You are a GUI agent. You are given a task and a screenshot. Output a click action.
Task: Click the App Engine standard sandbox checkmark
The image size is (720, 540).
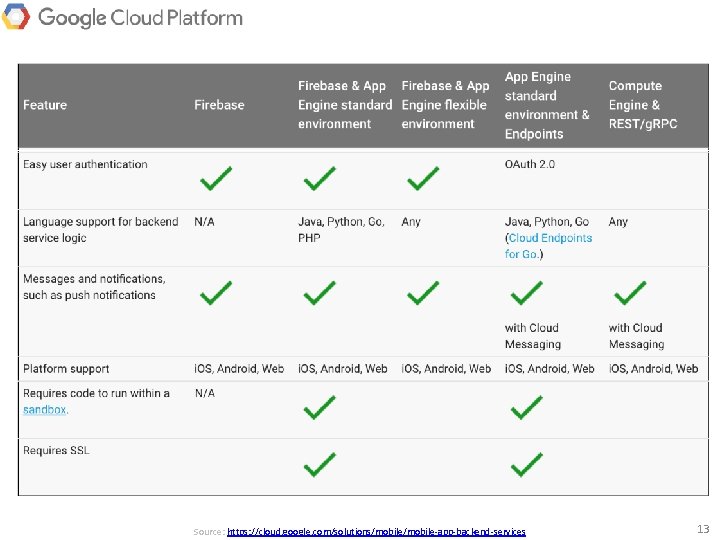coord(527,407)
